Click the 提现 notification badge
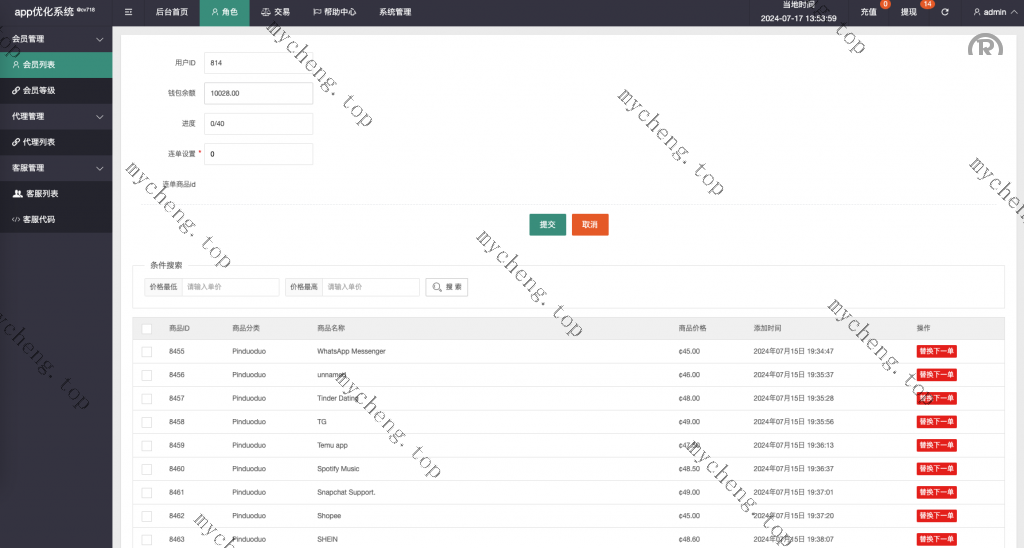 (927, 5)
